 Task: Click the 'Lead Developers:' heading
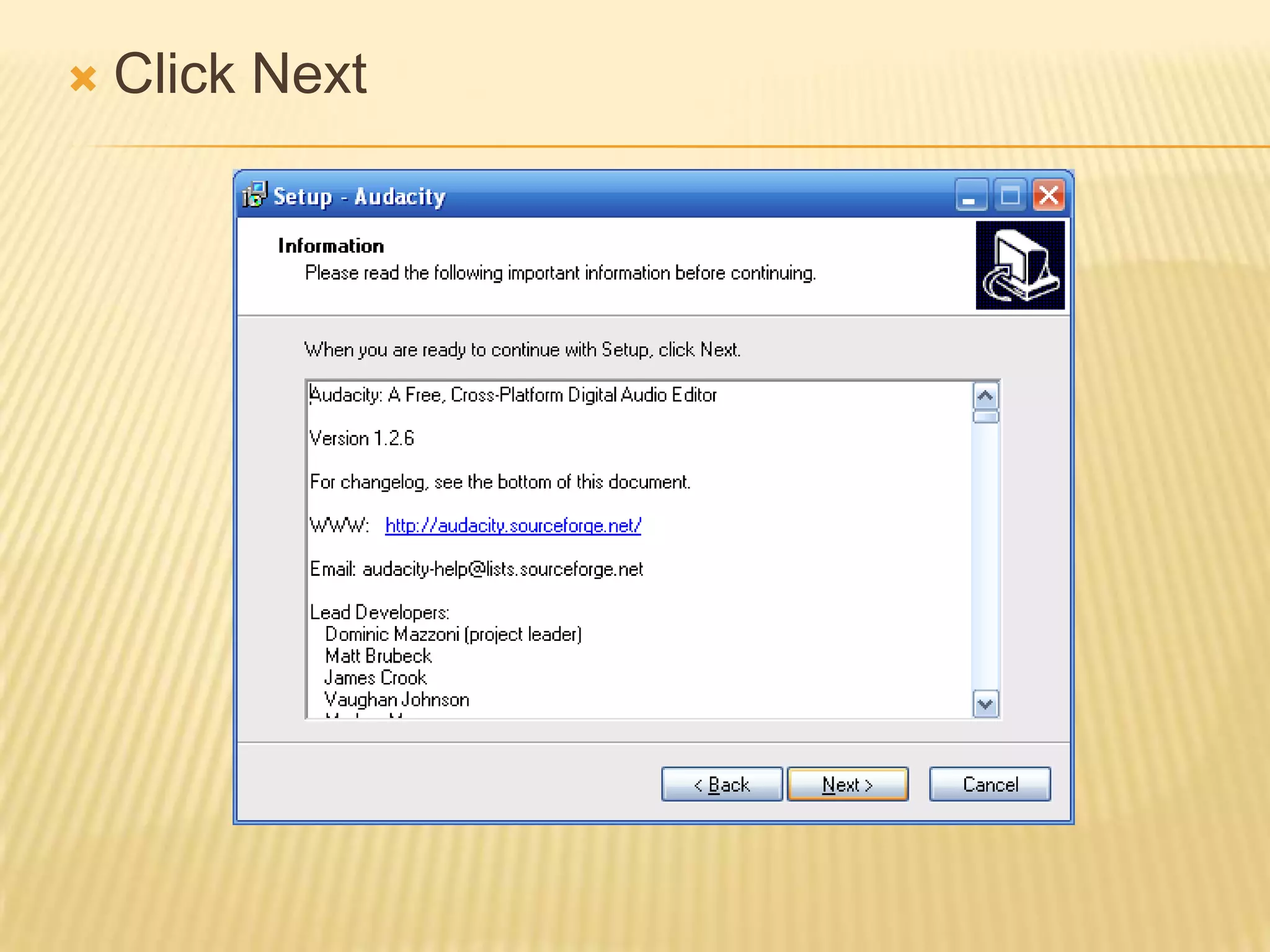(x=380, y=612)
